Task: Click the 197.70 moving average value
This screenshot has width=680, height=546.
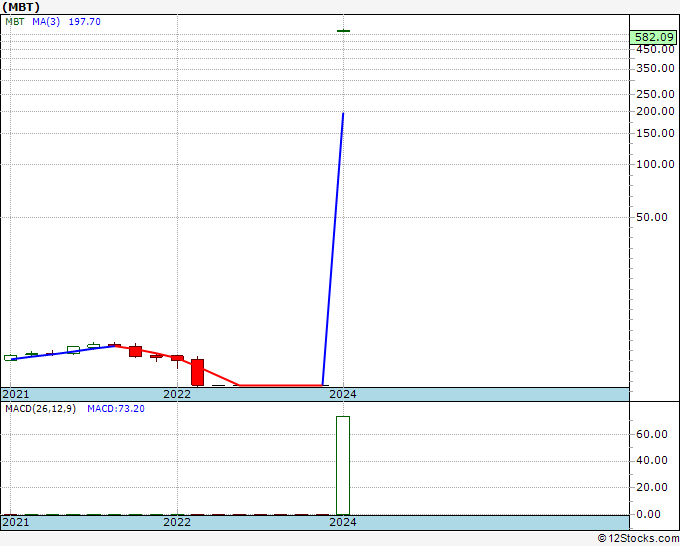Action: tap(85, 22)
